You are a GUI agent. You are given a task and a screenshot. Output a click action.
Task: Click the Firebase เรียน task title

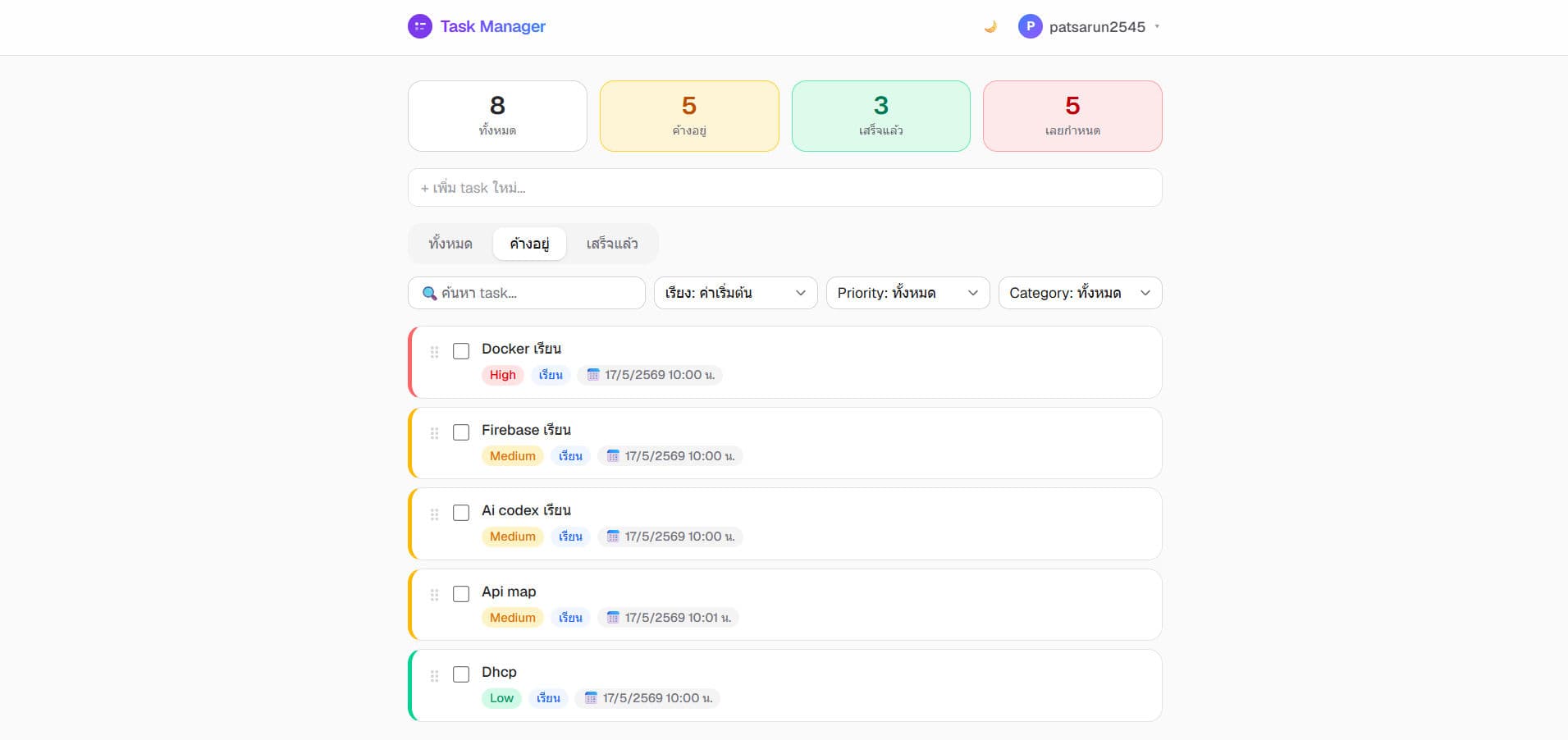526,430
